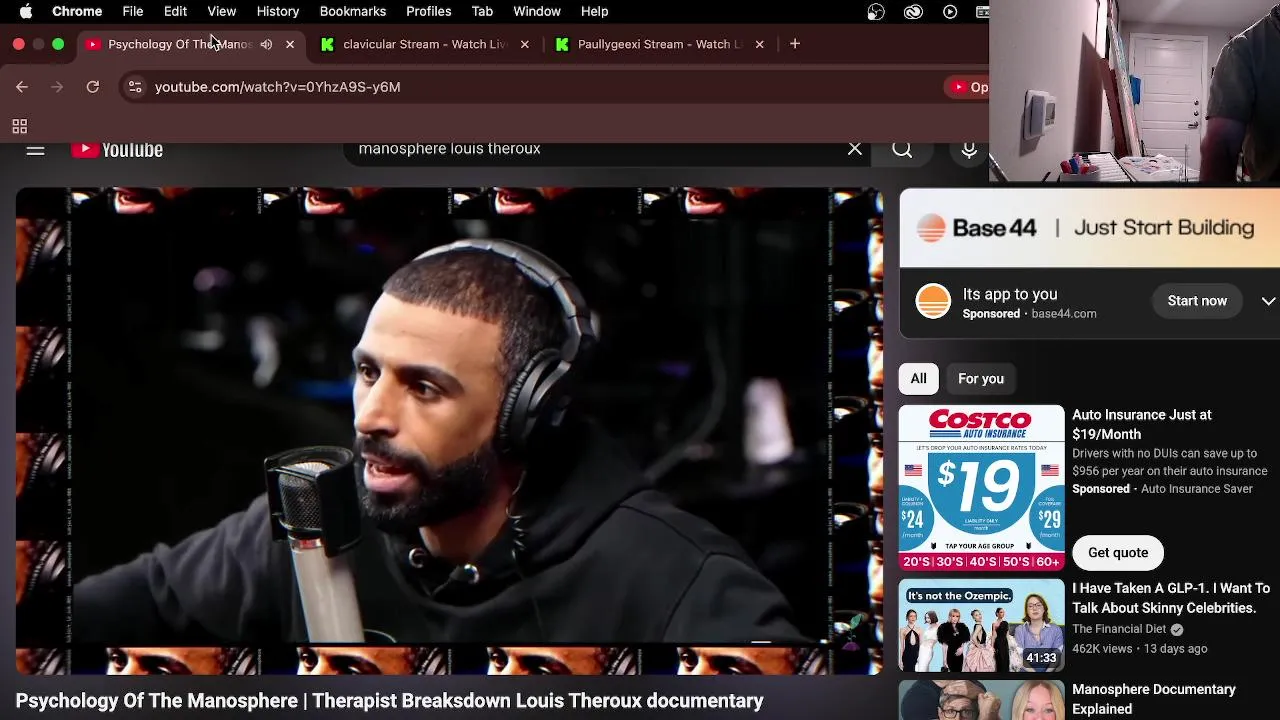Reload the current page

(x=93, y=87)
